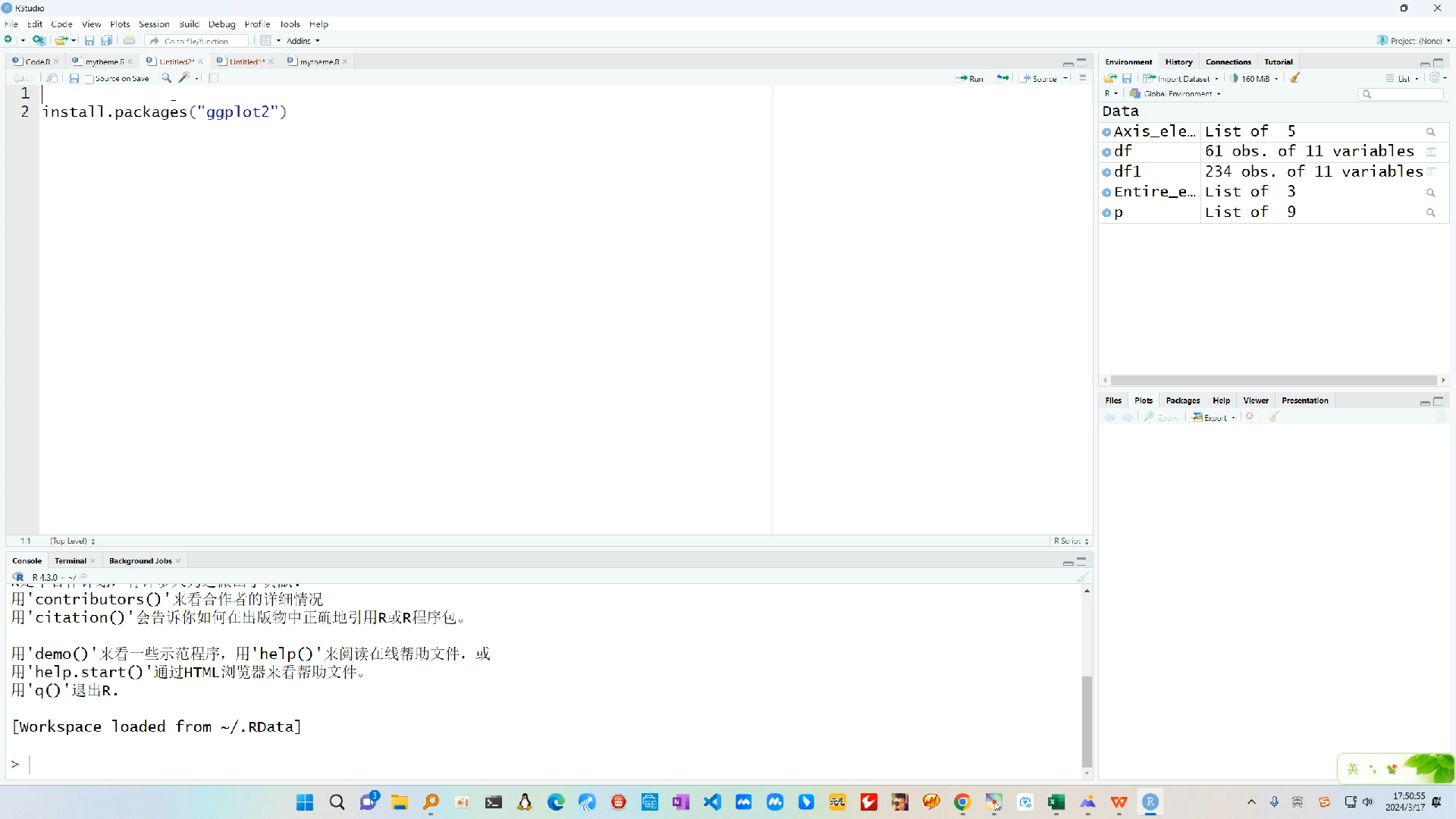
Task: Switch to the Packages tab
Action: point(1182,400)
